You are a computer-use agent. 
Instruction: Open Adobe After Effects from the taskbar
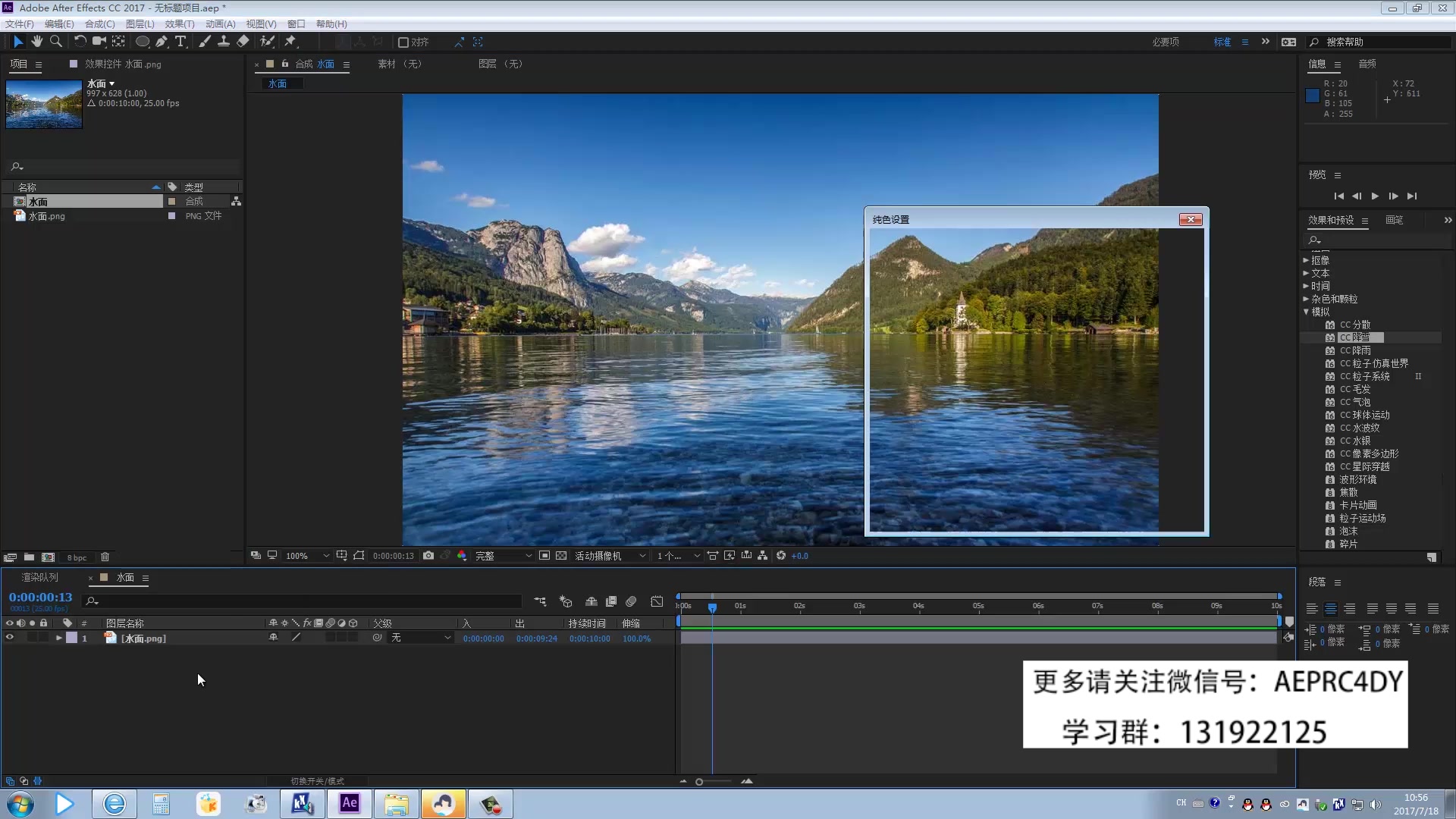click(x=350, y=803)
